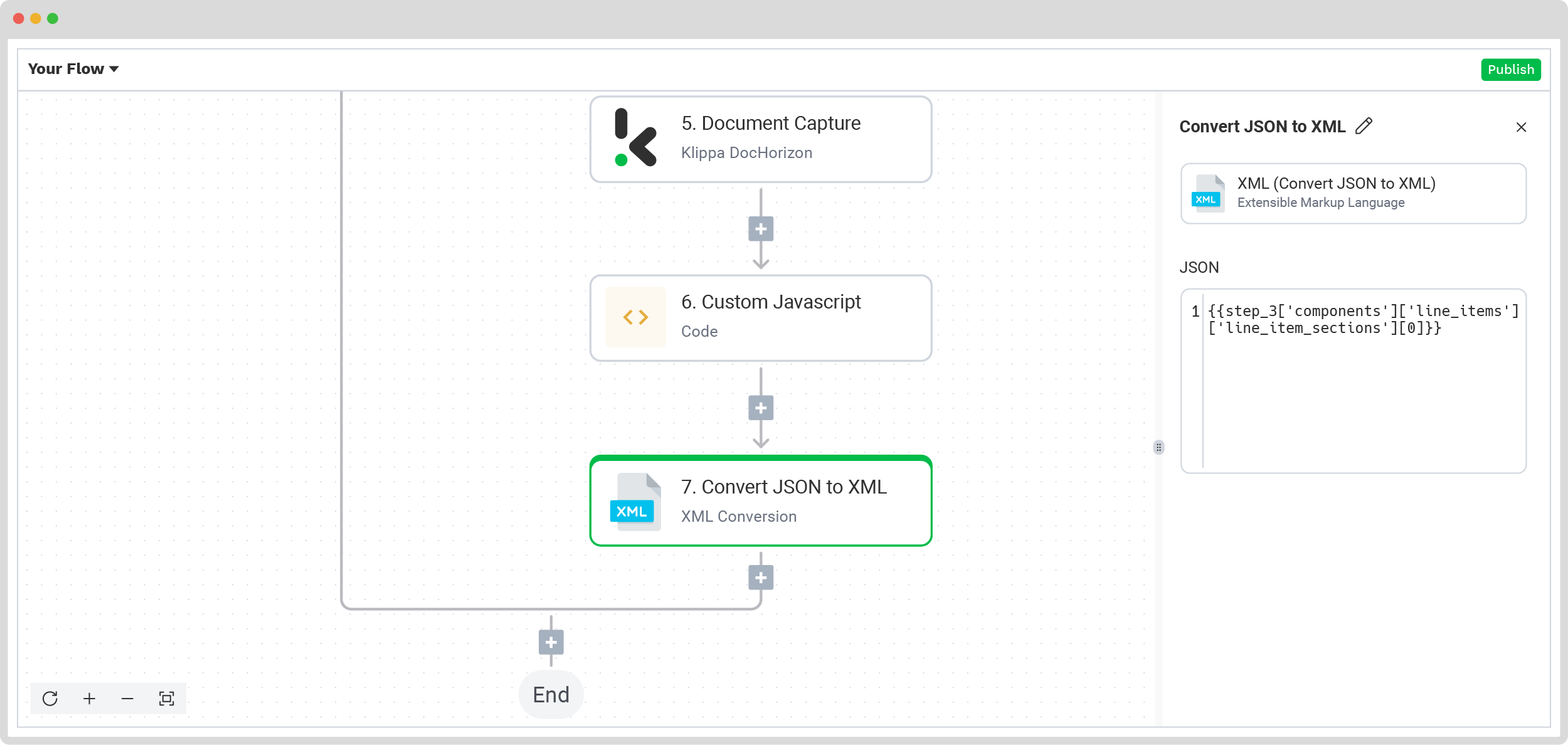Image resolution: width=1568 pixels, height=745 pixels.
Task: Click the side panel resize handle
Action: [x=1158, y=447]
